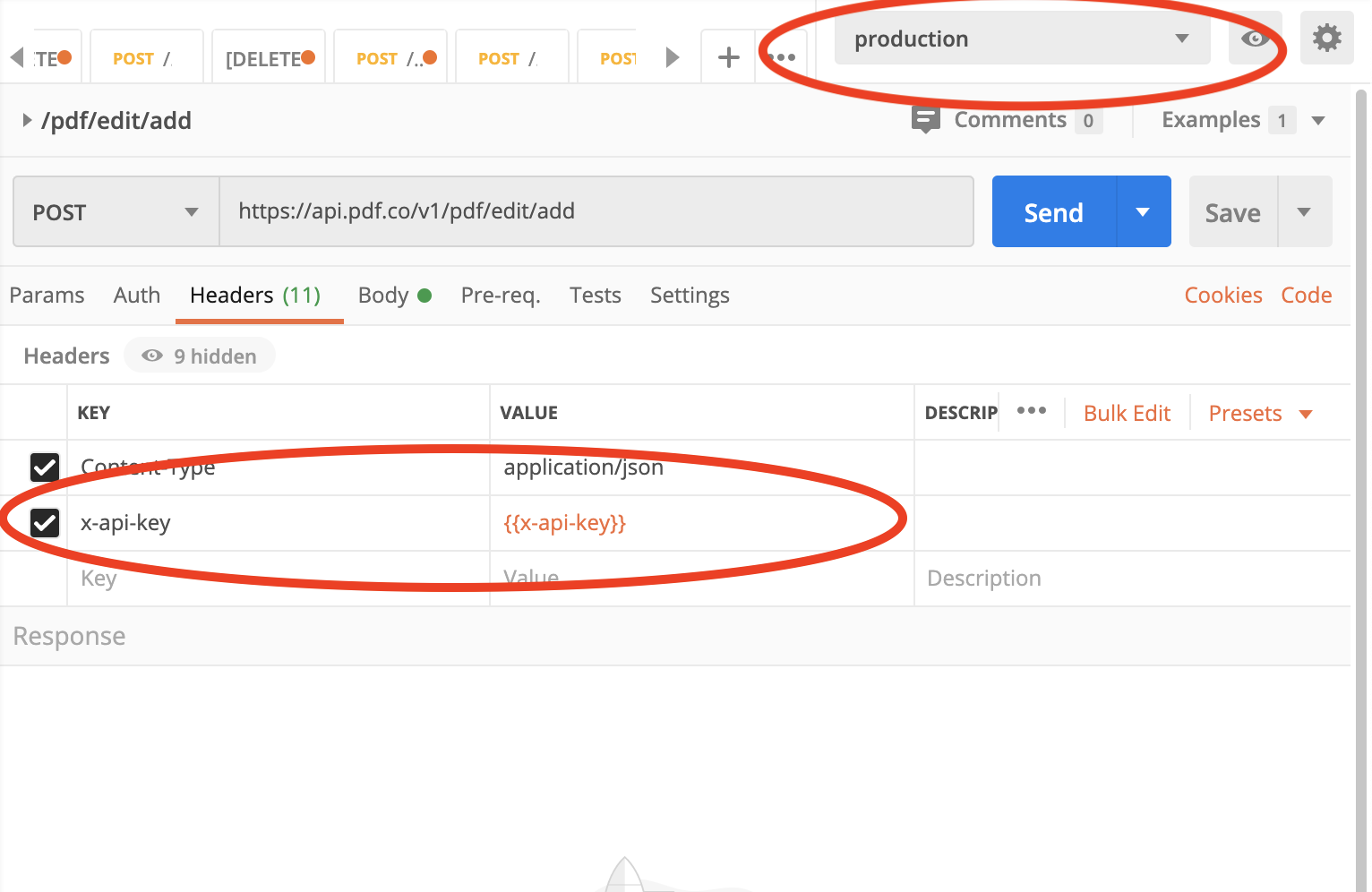Open Manage Environments gear icon
Image resolution: width=1372 pixels, height=892 pixels.
(1327, 39)
